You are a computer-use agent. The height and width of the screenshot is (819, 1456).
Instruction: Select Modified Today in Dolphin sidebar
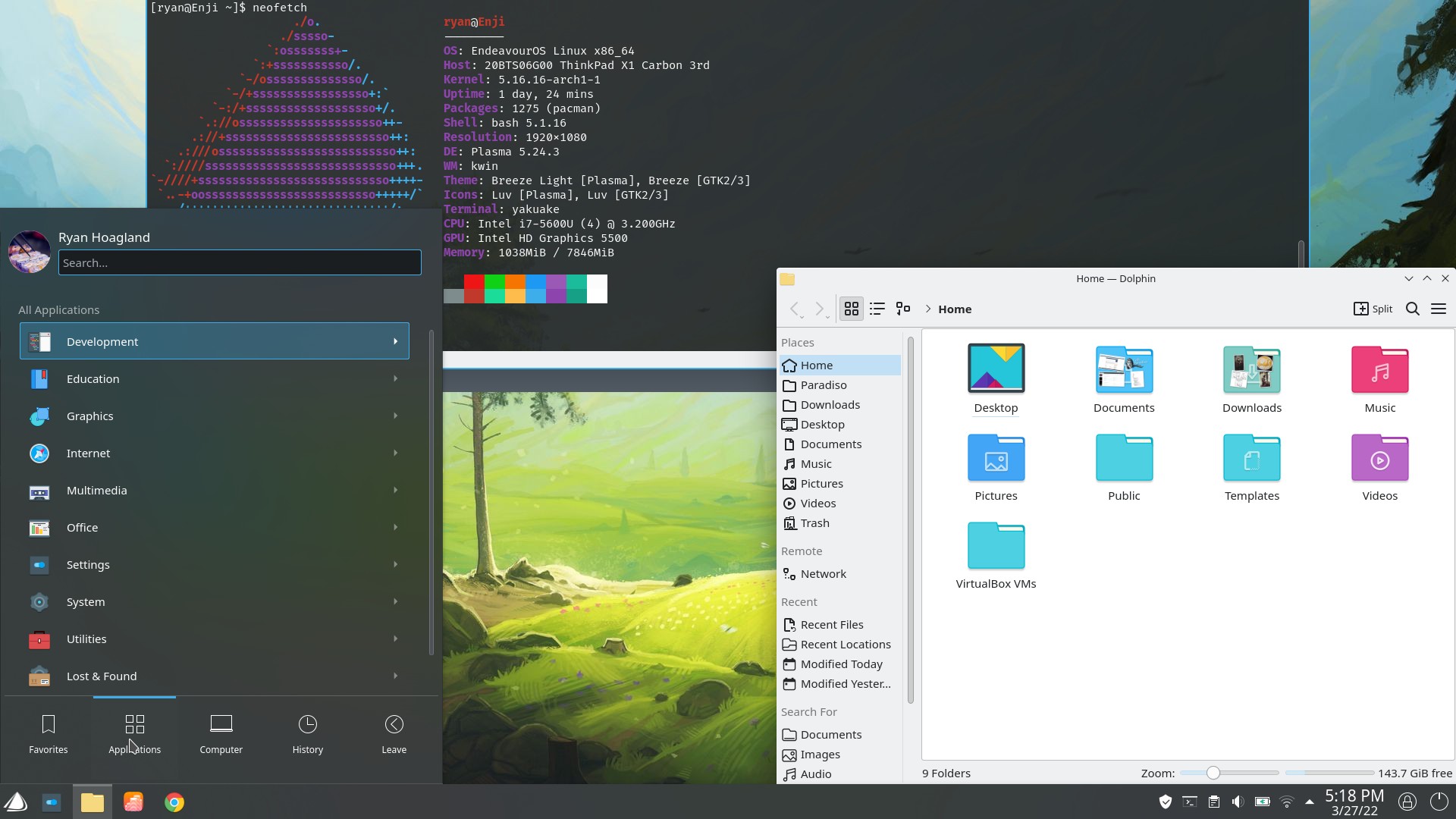(840, 664)
